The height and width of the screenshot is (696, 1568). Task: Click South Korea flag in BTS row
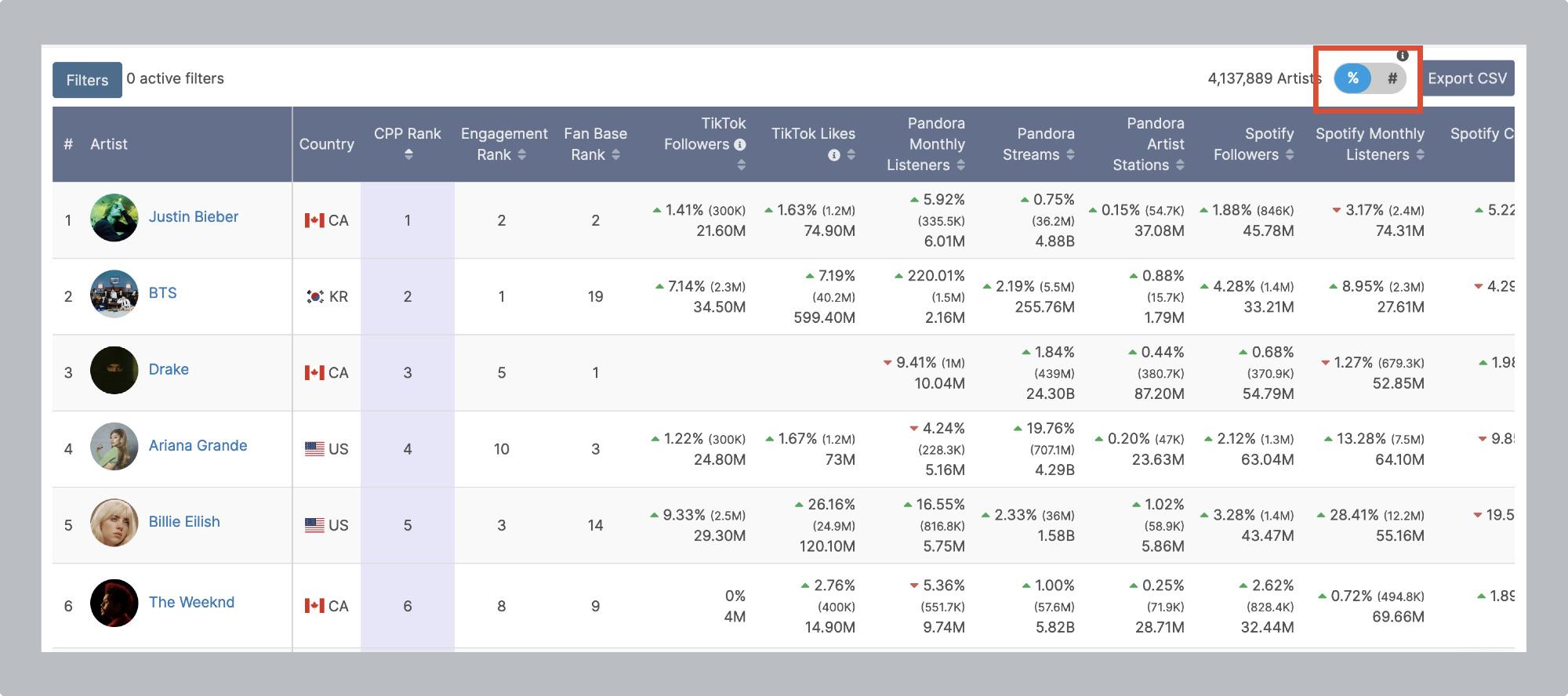coord(314,296)
